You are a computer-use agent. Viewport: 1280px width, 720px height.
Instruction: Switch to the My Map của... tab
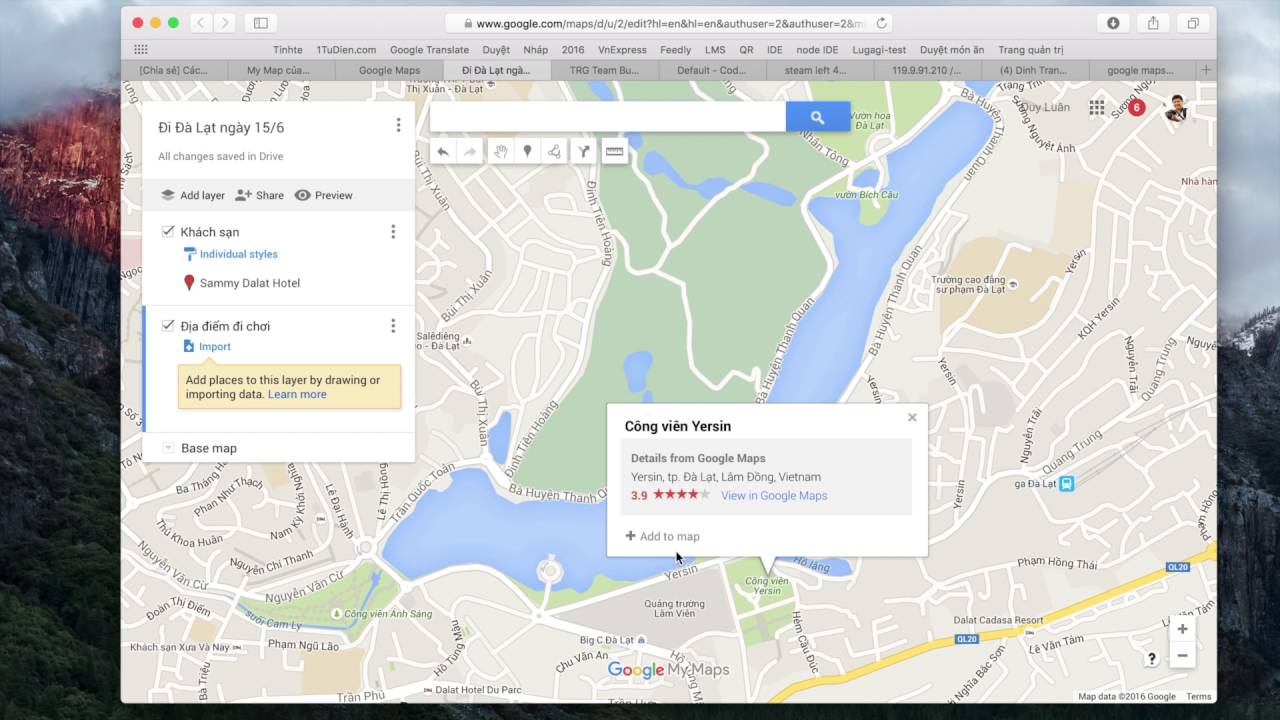pos(282,70)
